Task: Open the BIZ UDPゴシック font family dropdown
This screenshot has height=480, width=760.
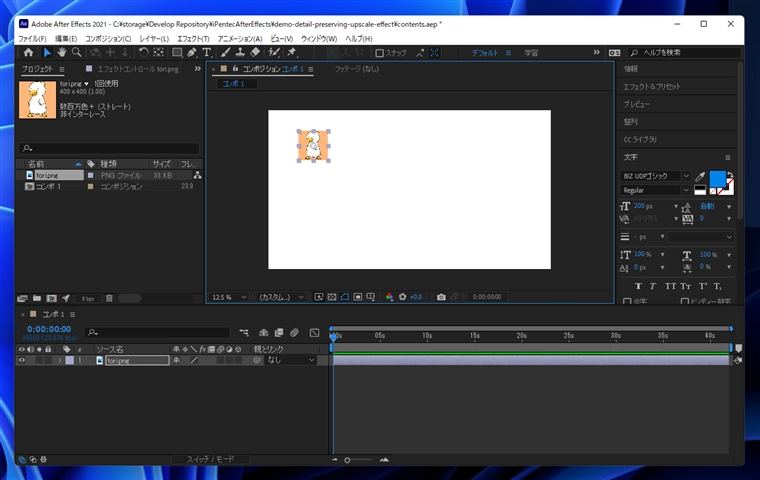Action: tap(655, 176)
